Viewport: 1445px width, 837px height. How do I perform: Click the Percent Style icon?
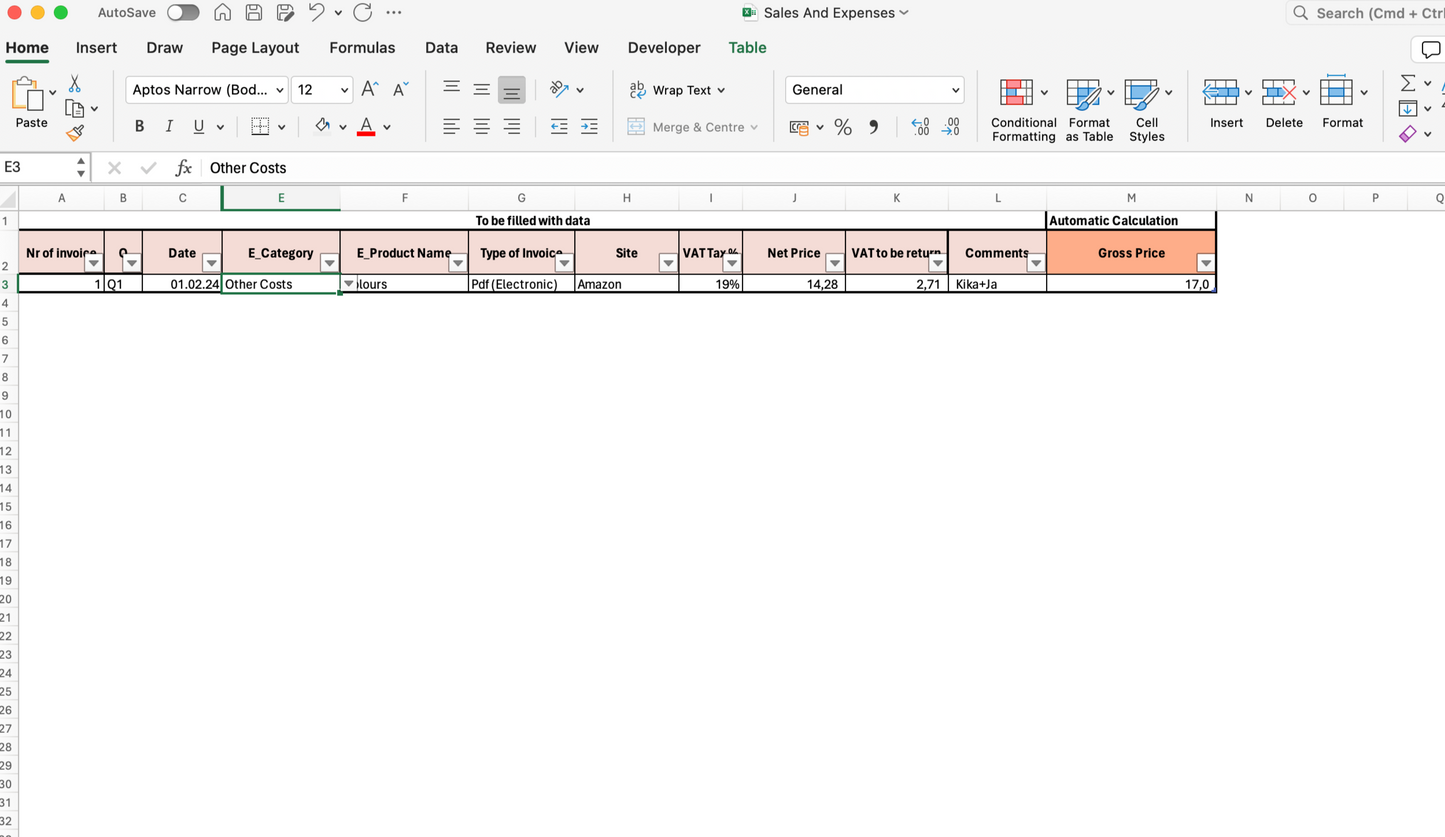tap(843, 127)
